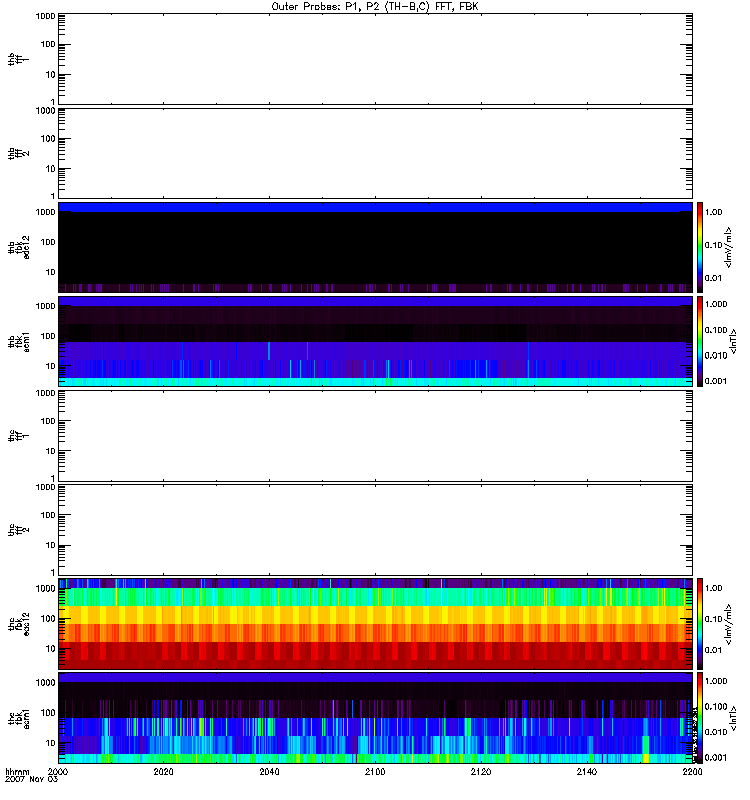Click the thb edc12 mV/m color bar

point(700,247)
